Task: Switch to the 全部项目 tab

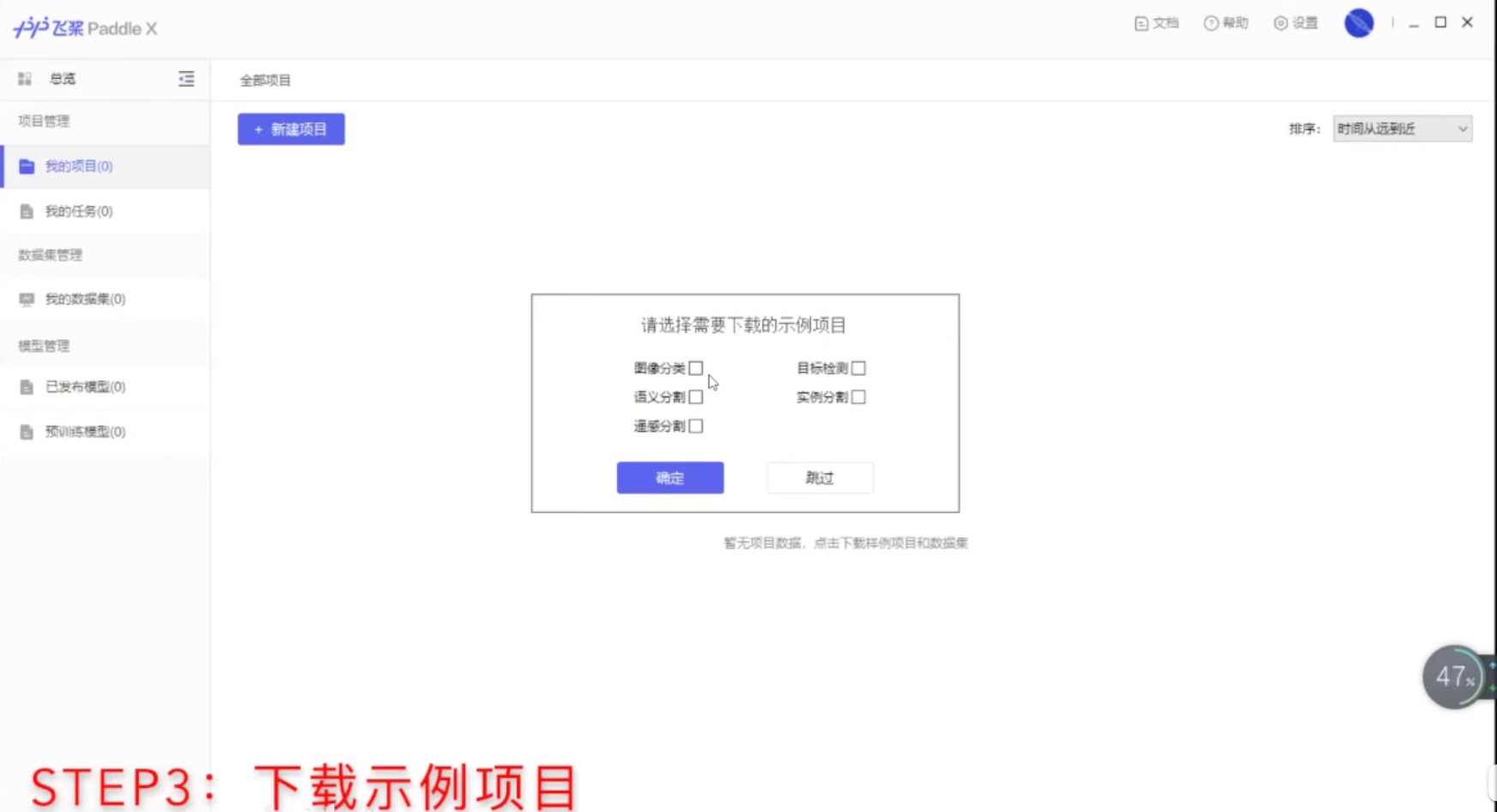Action: click(x=264, y=79)
